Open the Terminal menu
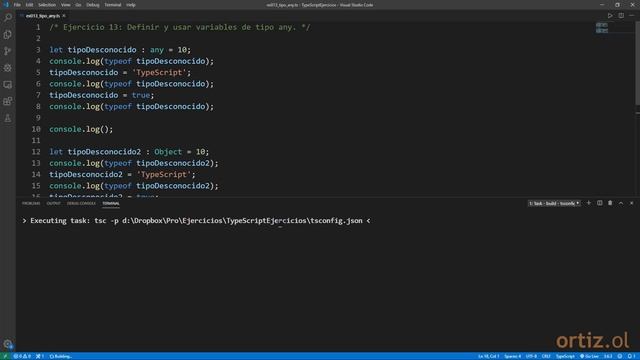640x360 pixels. (x=113, y=5)
